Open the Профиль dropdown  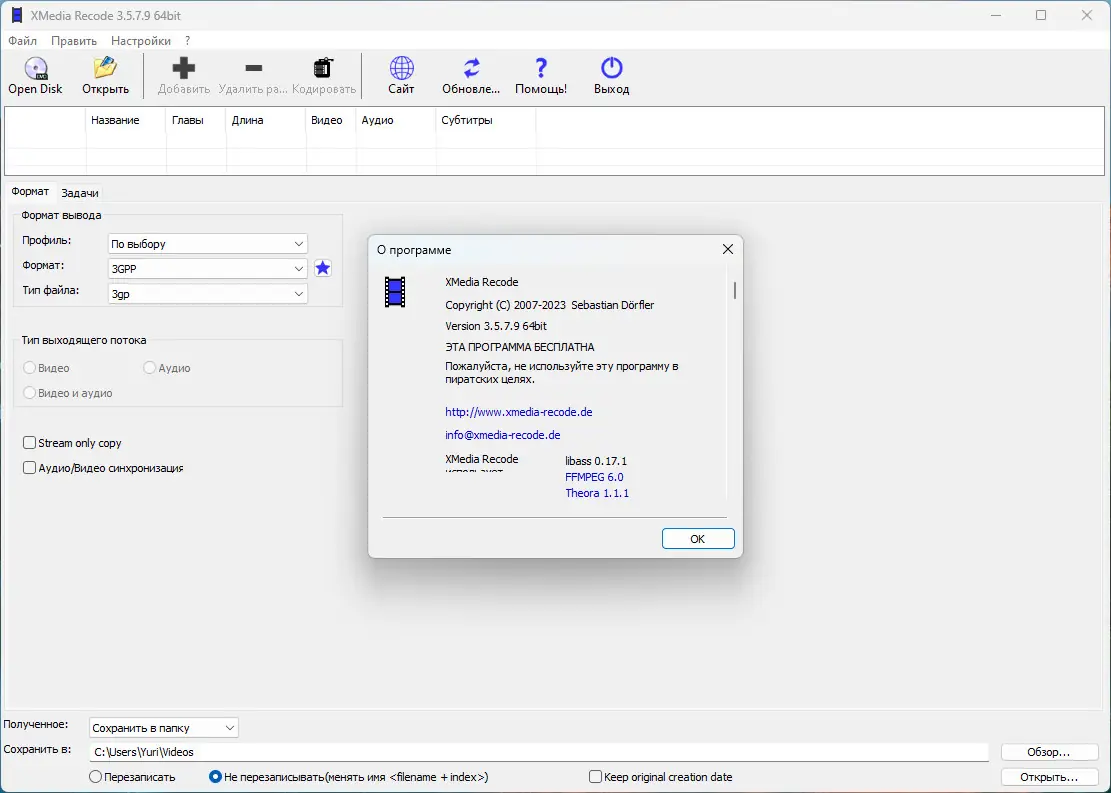pos(207,243)
